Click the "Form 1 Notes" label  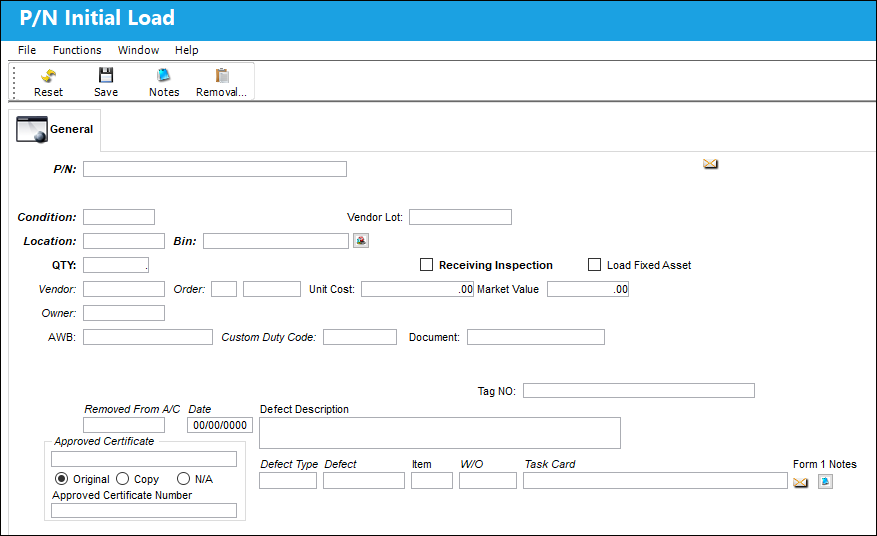tap(824, 464)
